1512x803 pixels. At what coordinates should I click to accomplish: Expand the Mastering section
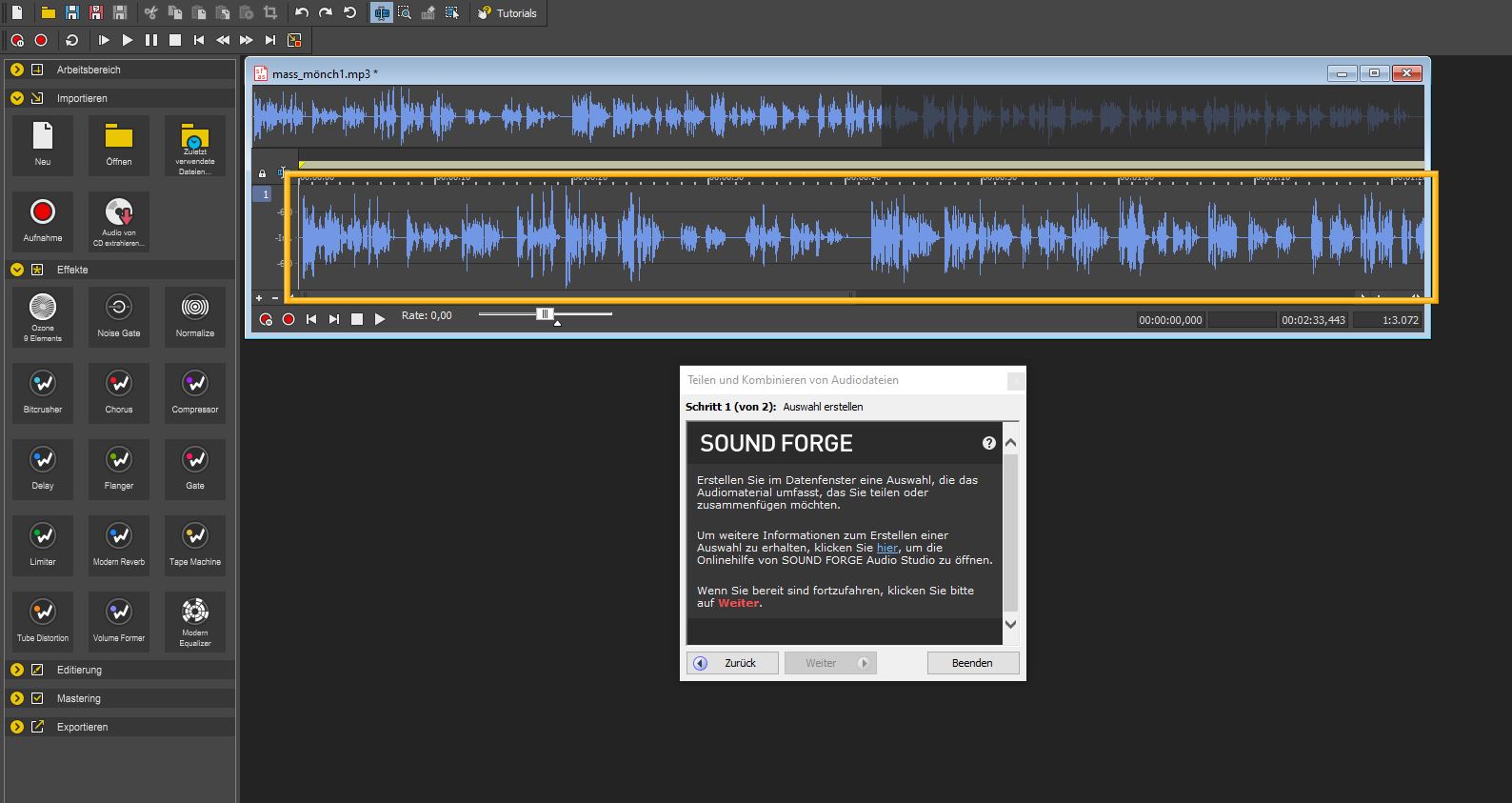[x=17, y=698]
